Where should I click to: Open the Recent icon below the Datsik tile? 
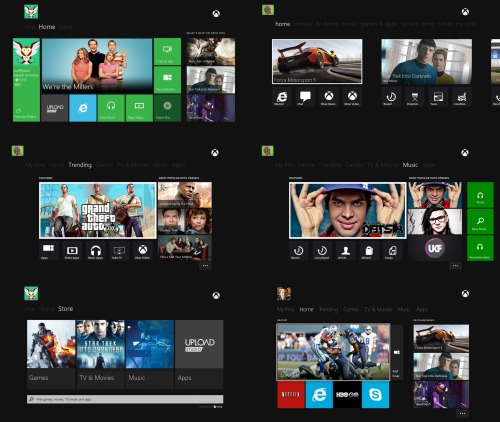click(298, 251)
